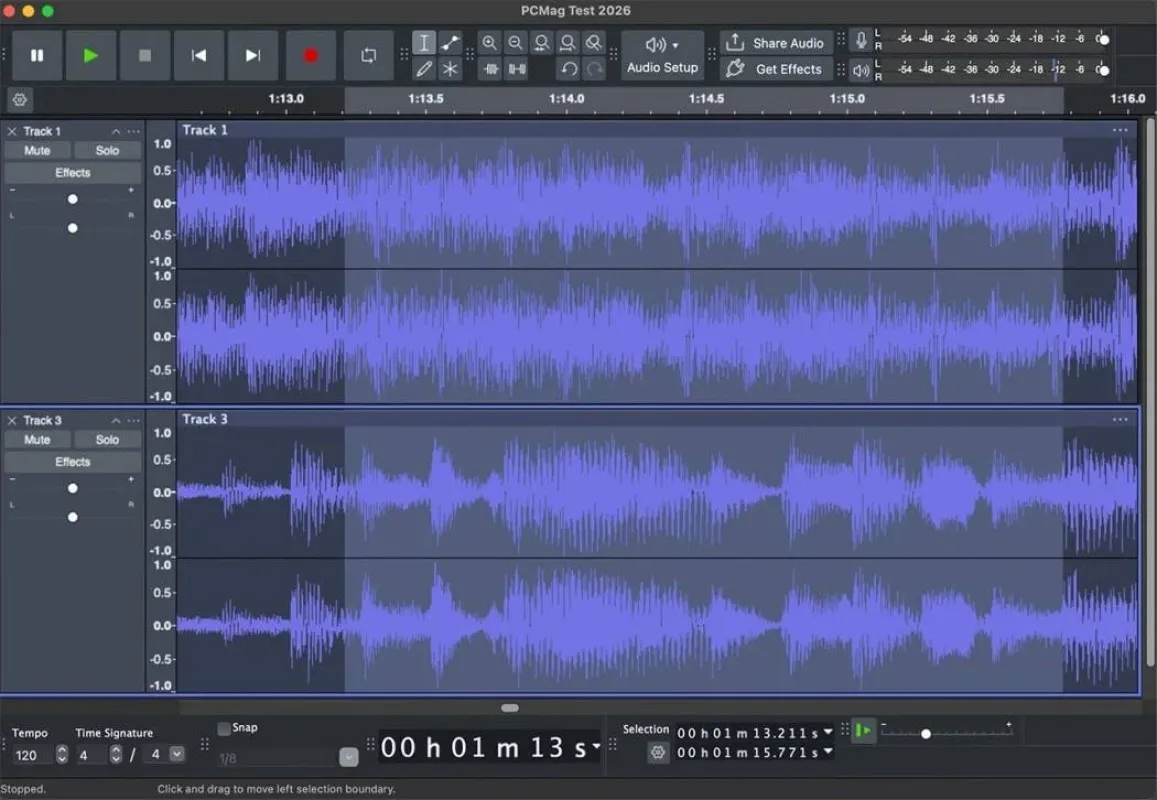
Task: Start recording with the red Record button
Action: pos(311,55)
